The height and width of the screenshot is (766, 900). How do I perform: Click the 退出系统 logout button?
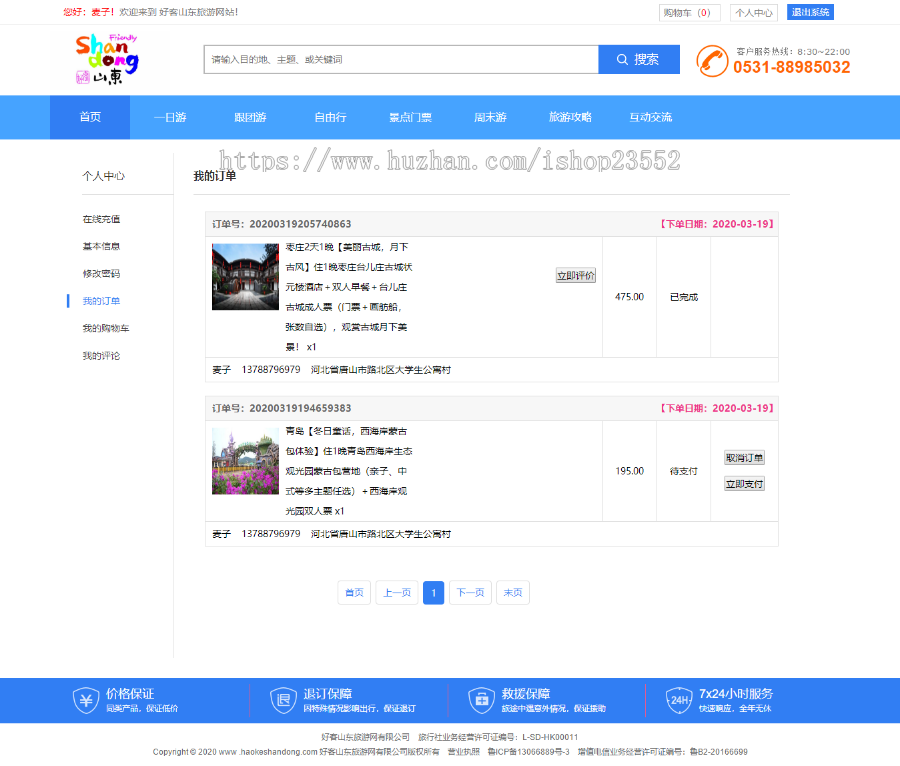pyautogui.click(x=810, y=12)
